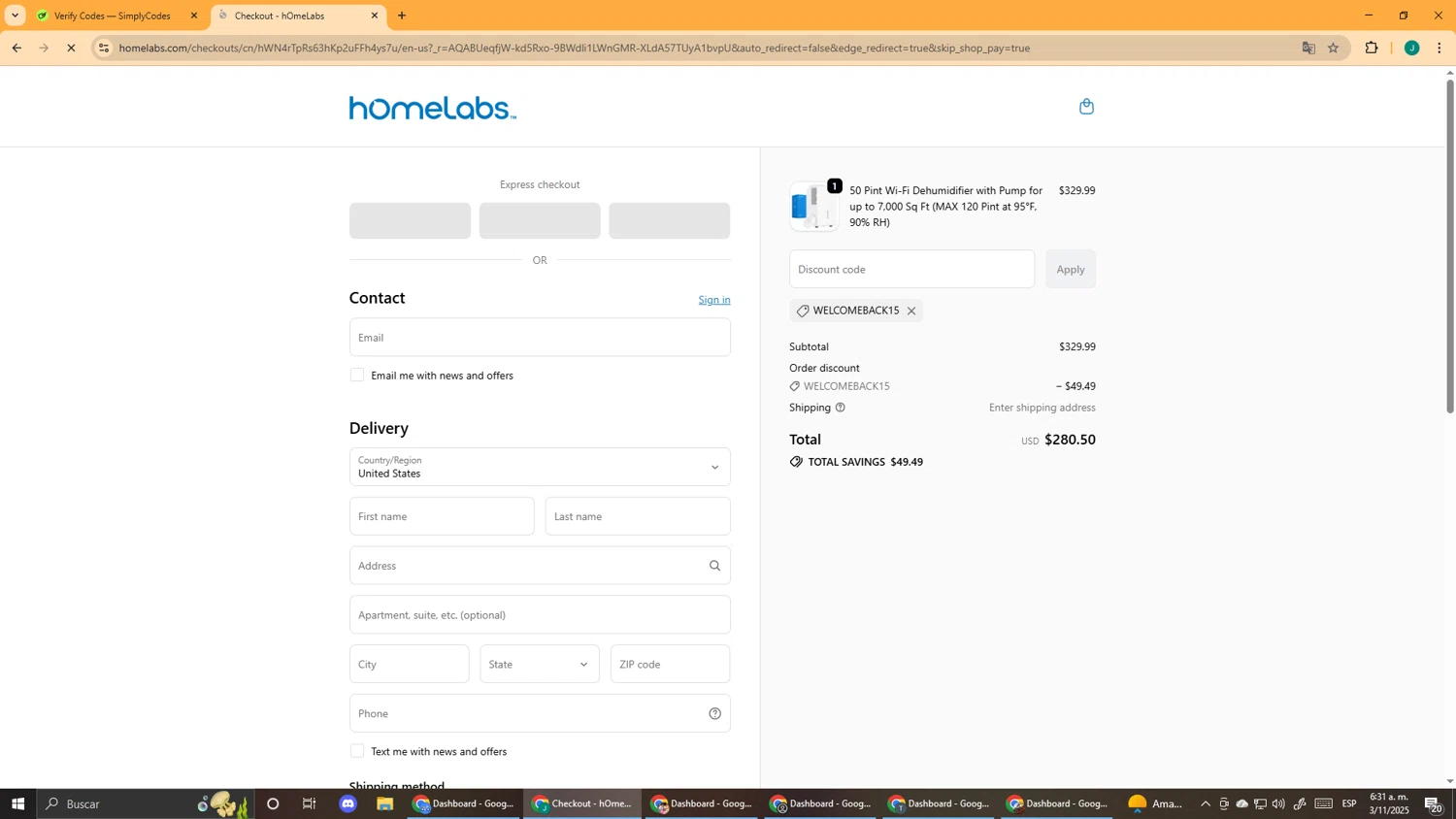Open Cortana circle icon in taskbar
The width and height of the screenshot is (1456, 819).
click(x=273, y=803)
